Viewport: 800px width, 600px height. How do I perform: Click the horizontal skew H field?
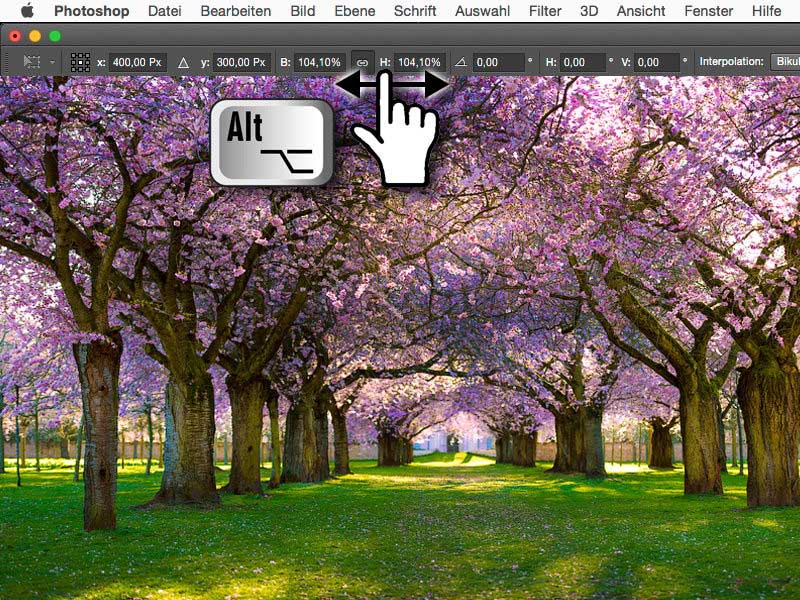582,62
